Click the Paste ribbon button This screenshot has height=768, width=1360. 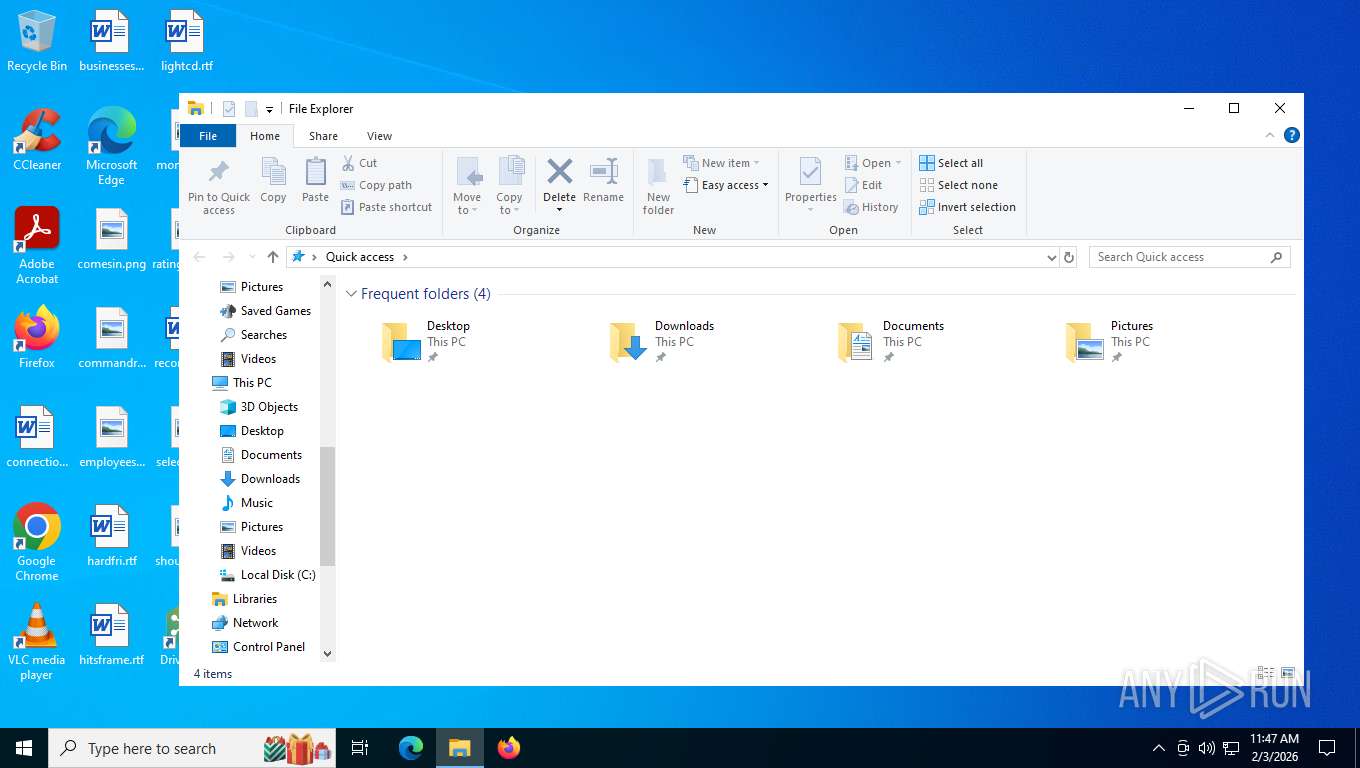[x=315, y=181]
